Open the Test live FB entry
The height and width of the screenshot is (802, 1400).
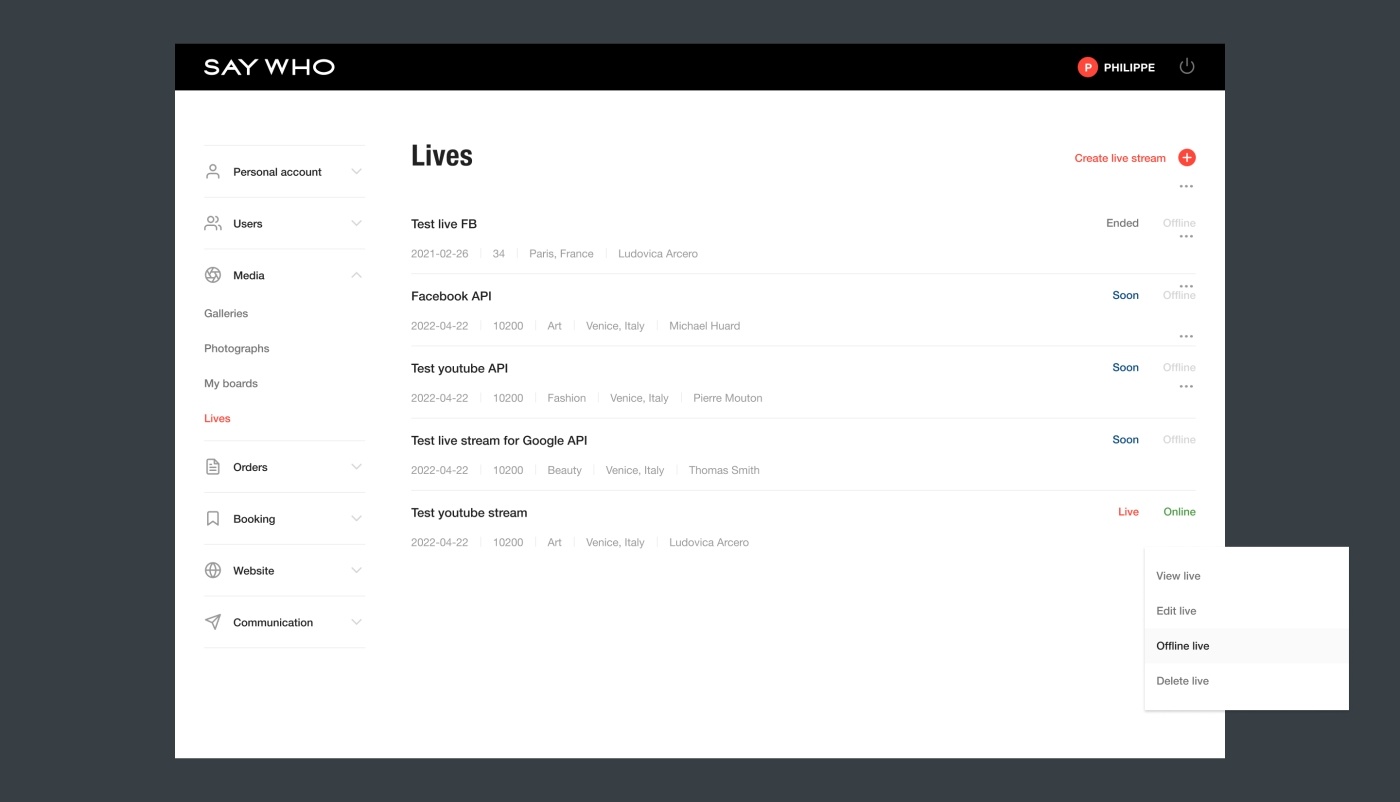(444, 224)
